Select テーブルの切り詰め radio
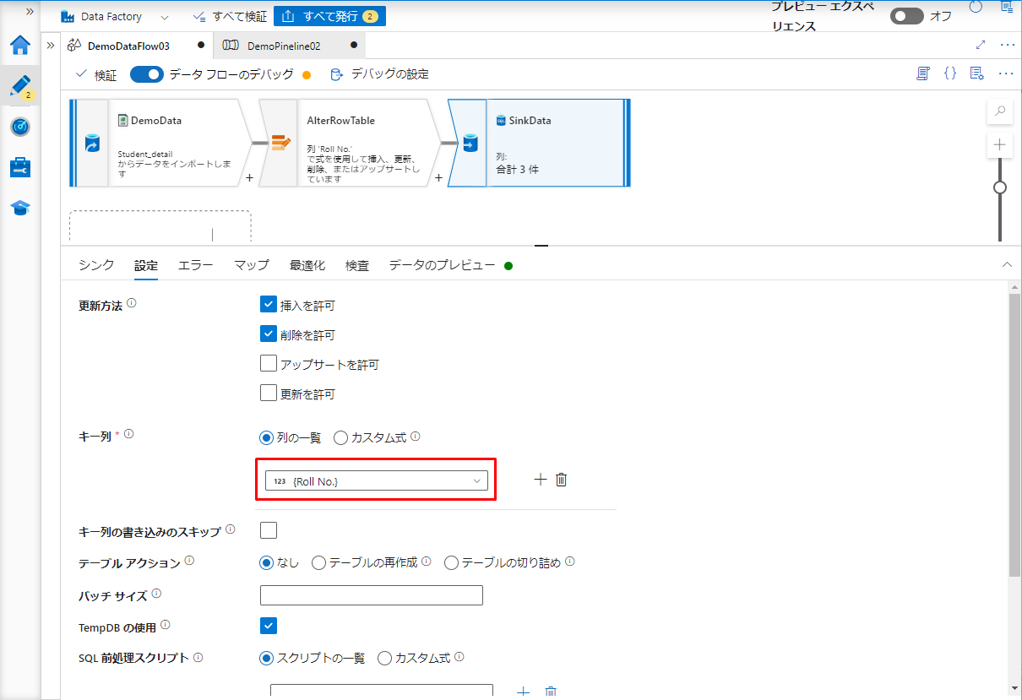1022x700 pixels. click(x=451, y=562)
